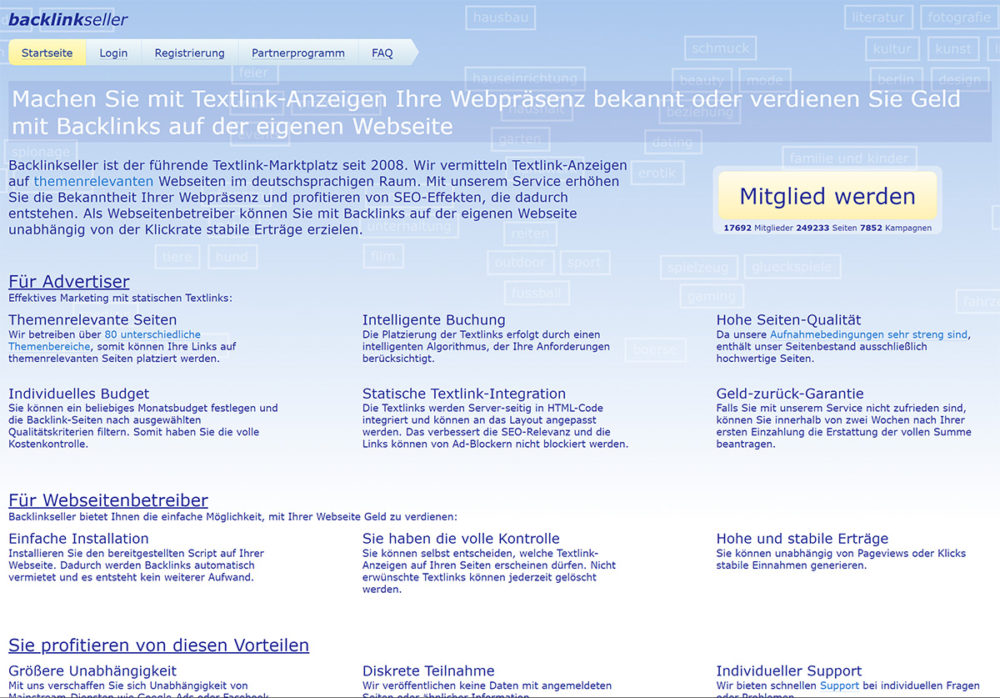Follow Aufnahmebedingungen sehr streng sind link
The height and width of the screenshot is (698, 1000).
point(869,334)
